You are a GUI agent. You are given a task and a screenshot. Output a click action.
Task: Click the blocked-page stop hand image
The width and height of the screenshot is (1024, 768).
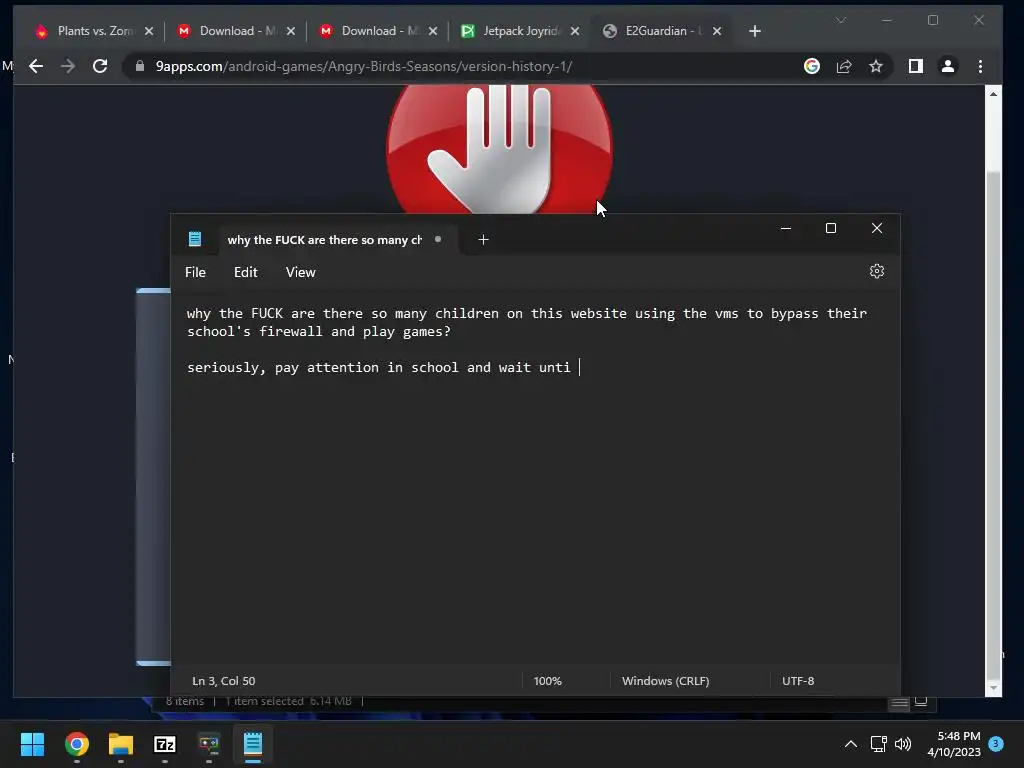(x=500, y=150)
